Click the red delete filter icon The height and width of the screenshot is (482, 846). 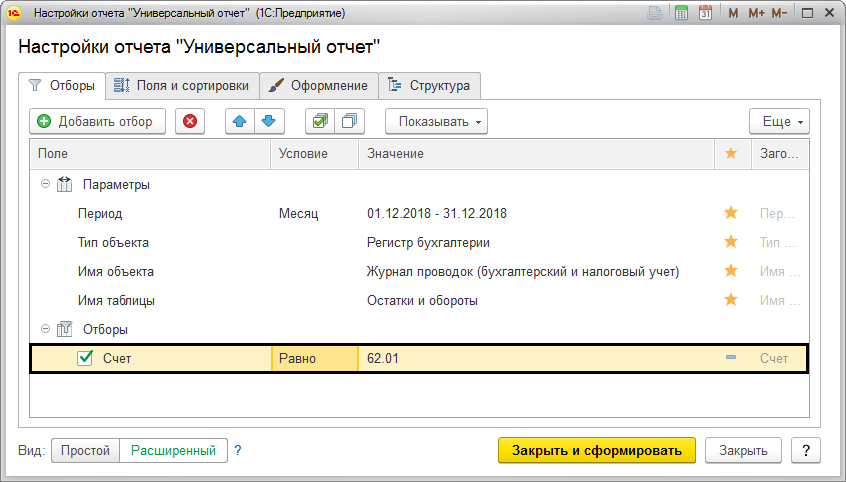point(190,121)
